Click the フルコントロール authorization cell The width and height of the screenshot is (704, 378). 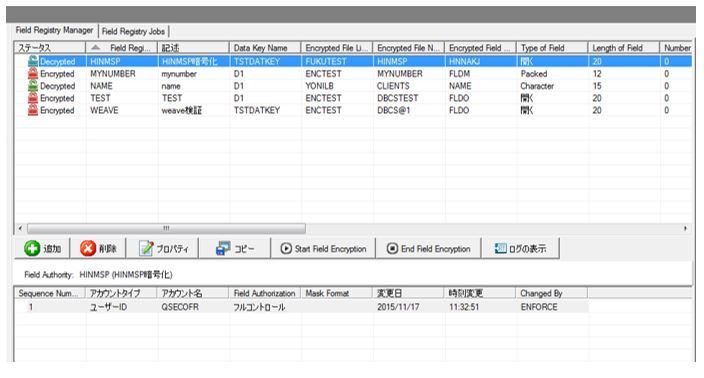tap(259, 307)
